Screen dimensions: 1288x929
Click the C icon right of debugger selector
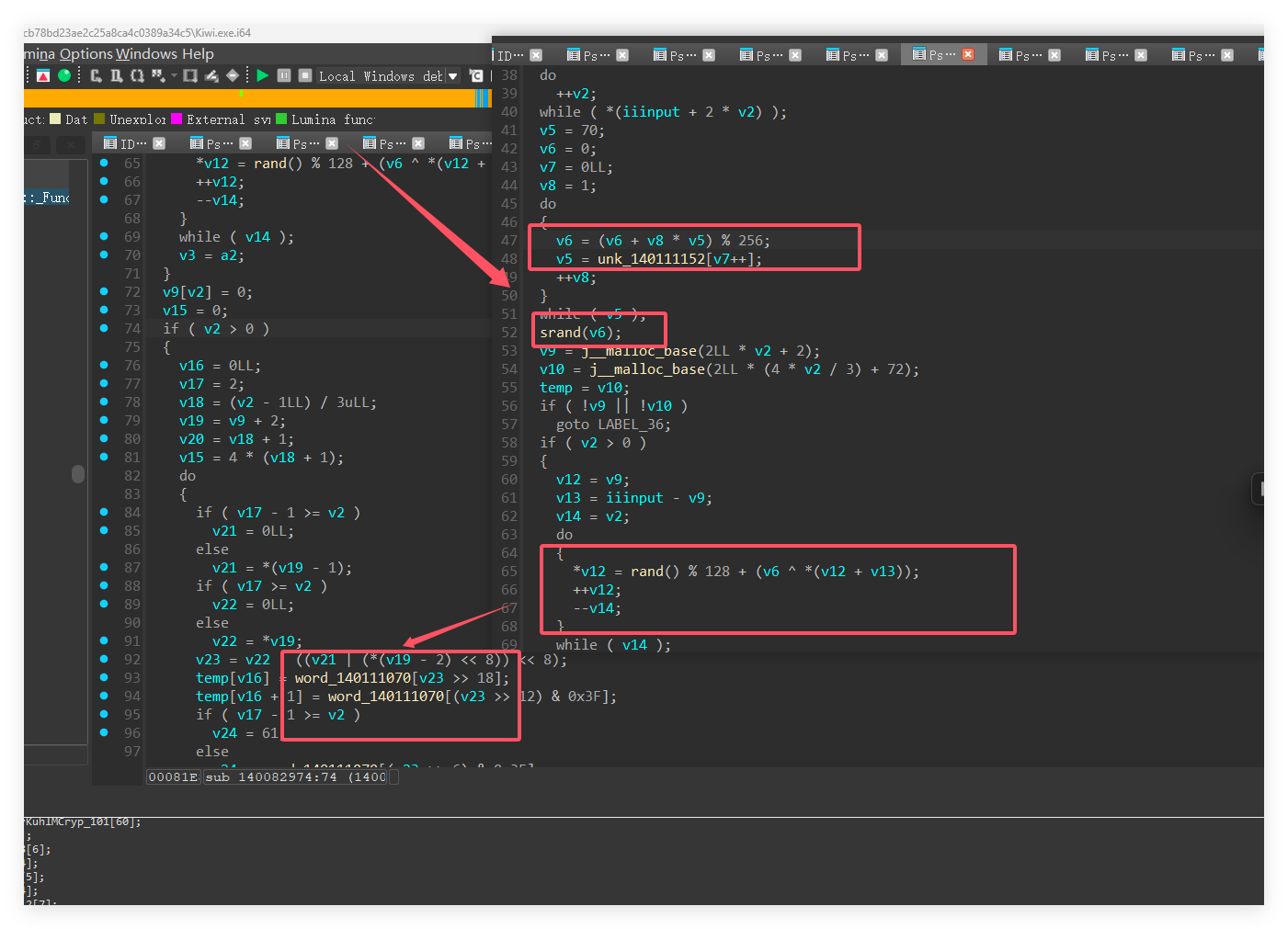pos(476,75)
